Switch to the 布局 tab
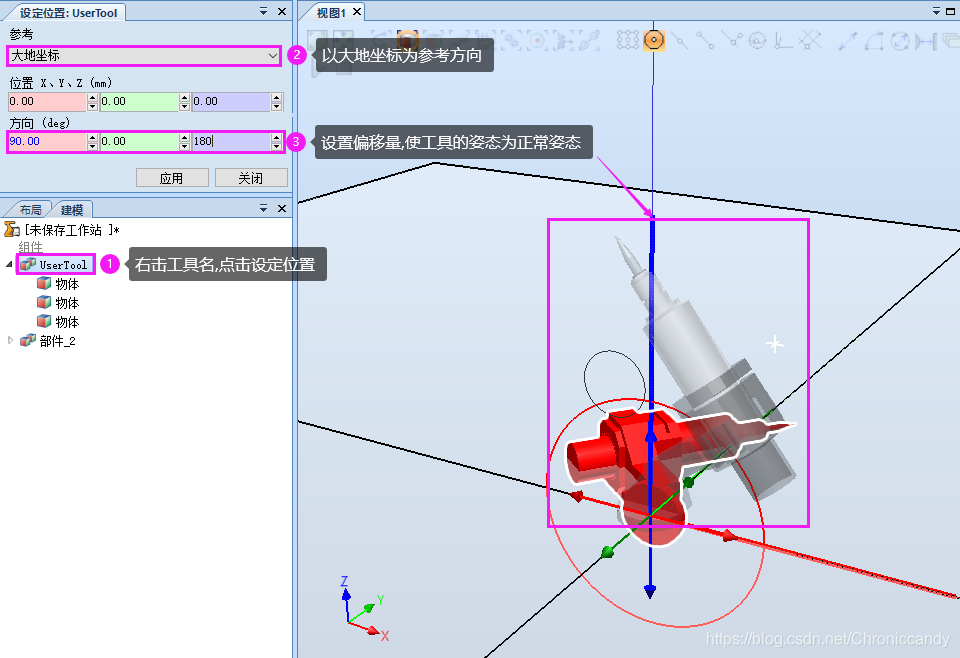Viewport: 960px width, 658px height. (30, 210)
